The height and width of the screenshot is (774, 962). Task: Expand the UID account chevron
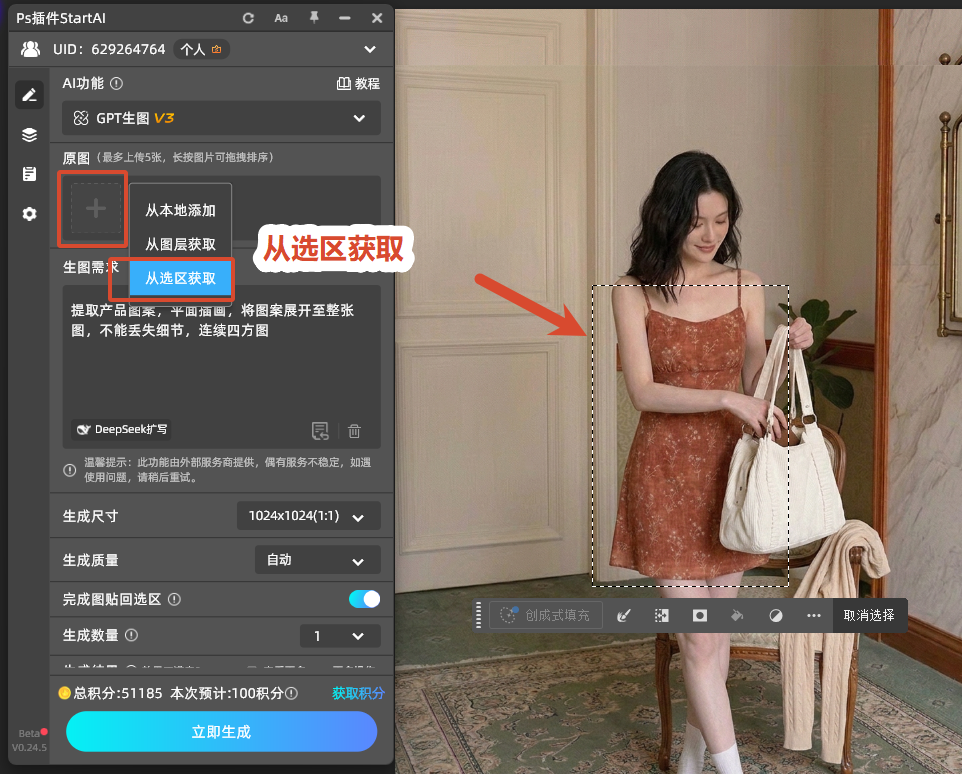[x=370, y=49]
